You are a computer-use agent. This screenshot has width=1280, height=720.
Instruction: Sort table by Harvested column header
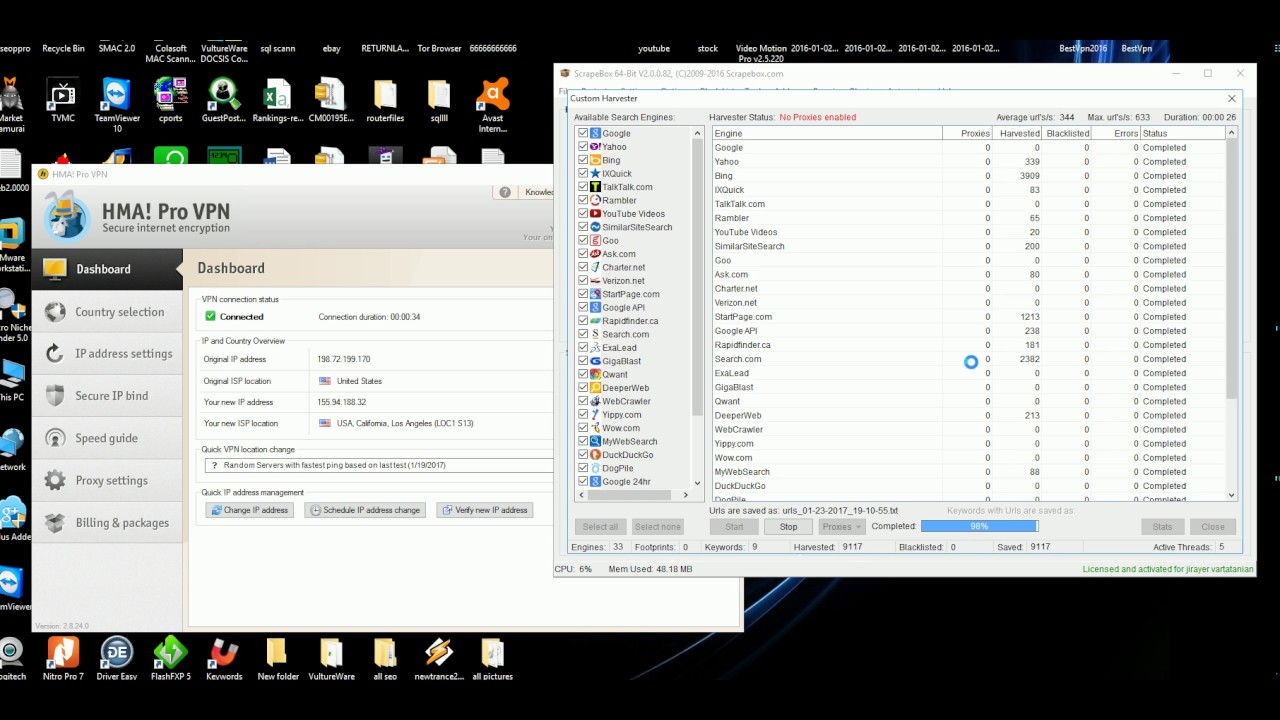click(x=1017, y=133)
